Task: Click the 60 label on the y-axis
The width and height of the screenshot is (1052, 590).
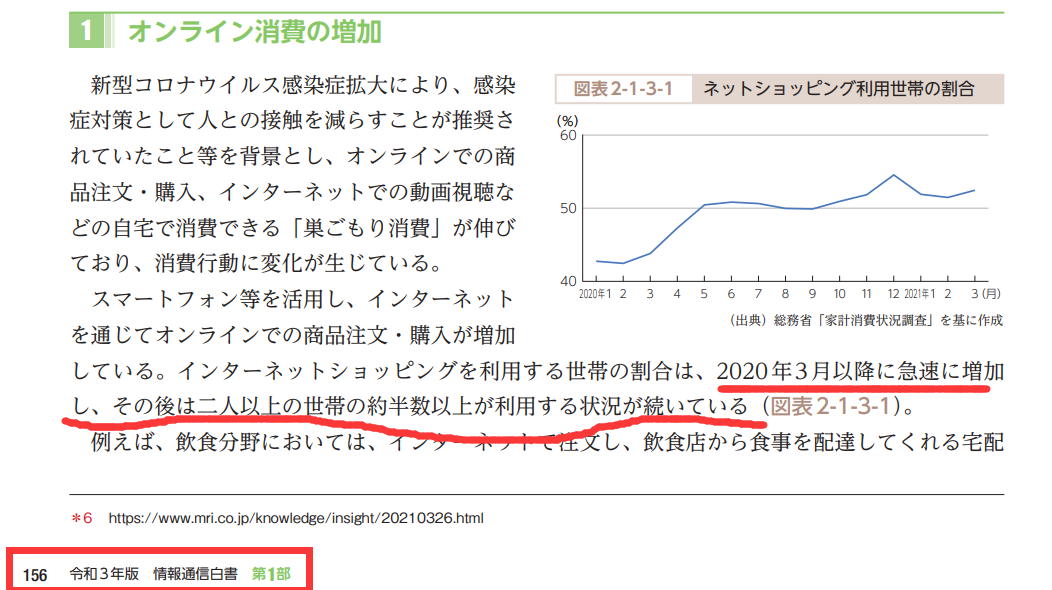Action: pos(567,135)
